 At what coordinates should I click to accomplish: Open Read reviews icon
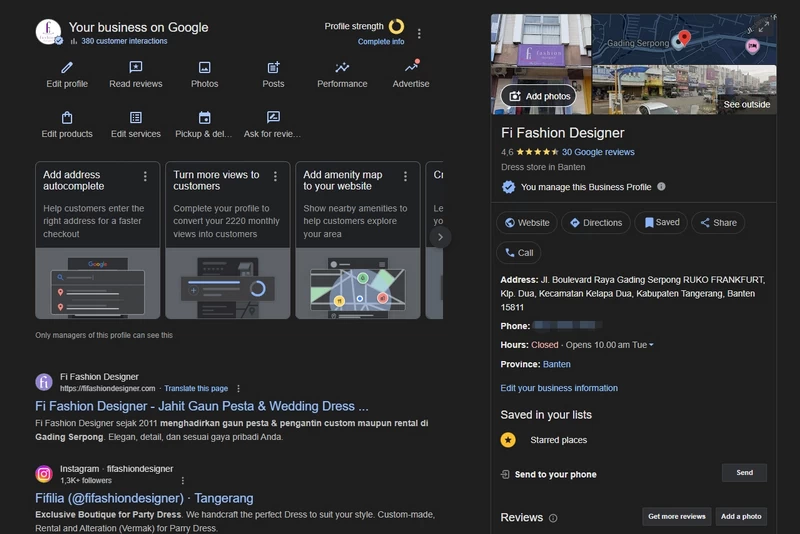136,67
